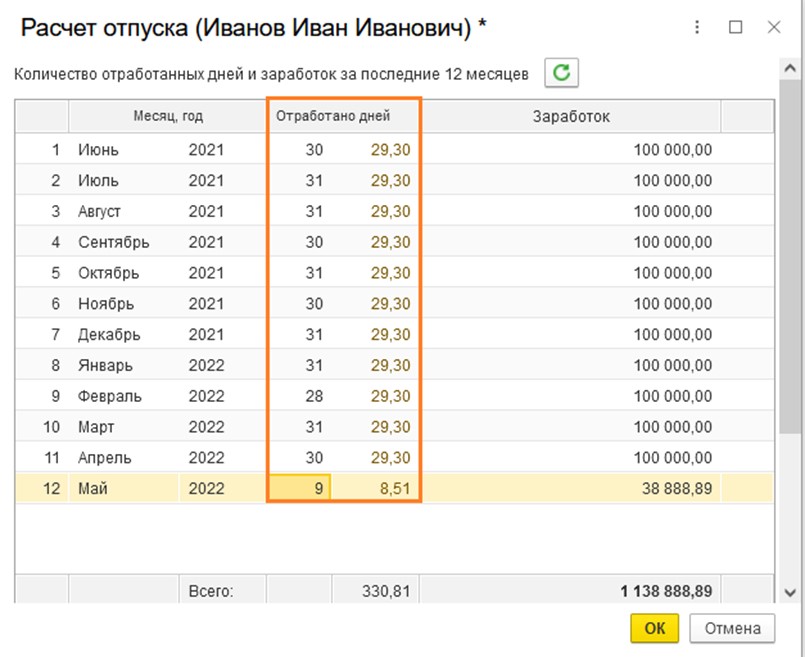Select the Май month cell
Screen dimensions: 805x657
click(x=124, y=488)
